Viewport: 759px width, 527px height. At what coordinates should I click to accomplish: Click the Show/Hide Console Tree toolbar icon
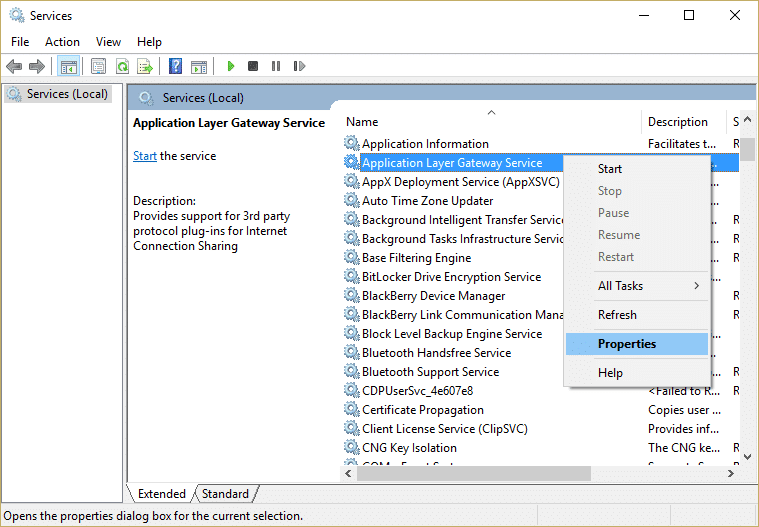point(68,66)
